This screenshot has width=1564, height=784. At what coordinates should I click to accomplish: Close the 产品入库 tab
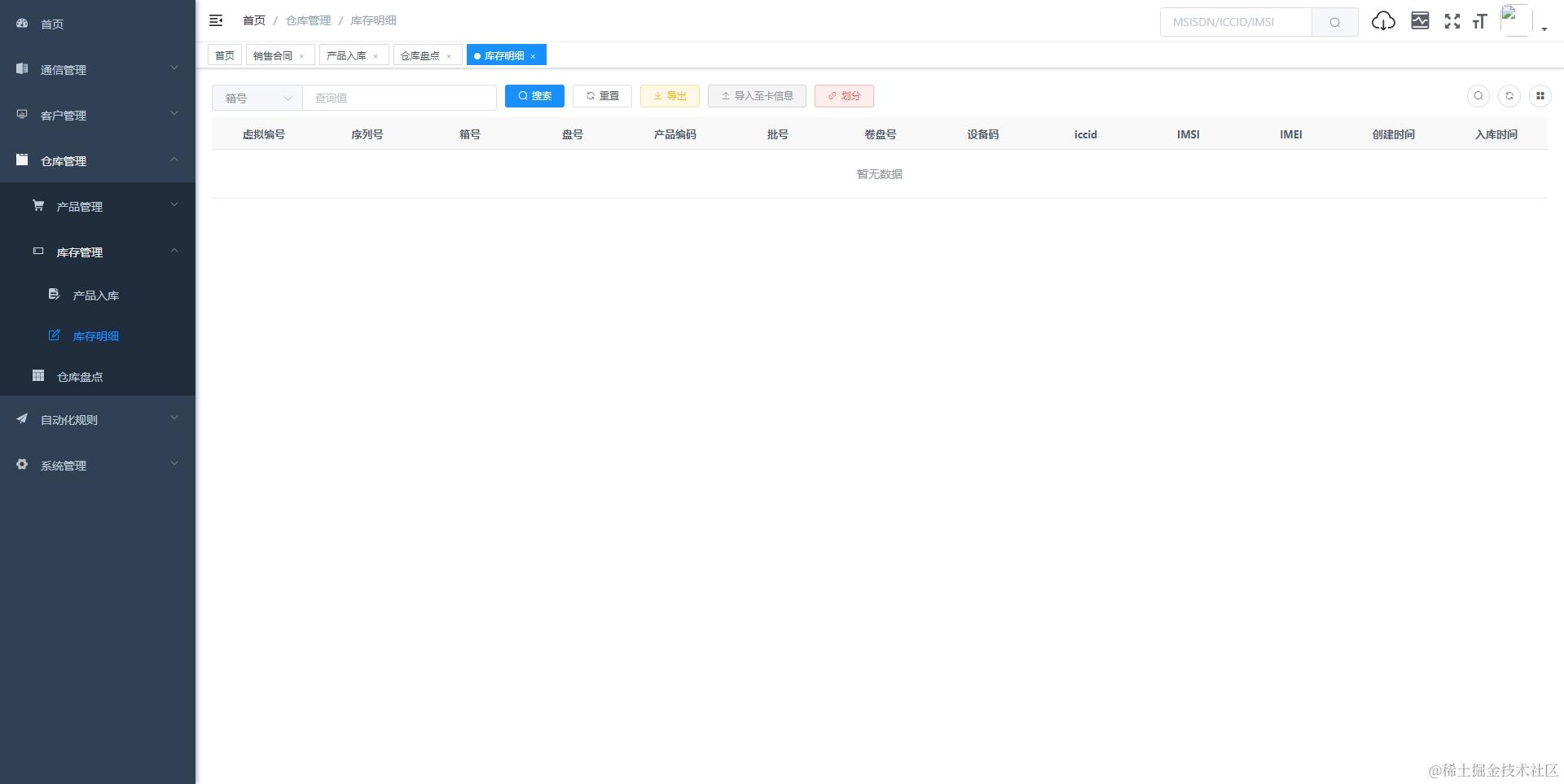click(x=376, y=56)
